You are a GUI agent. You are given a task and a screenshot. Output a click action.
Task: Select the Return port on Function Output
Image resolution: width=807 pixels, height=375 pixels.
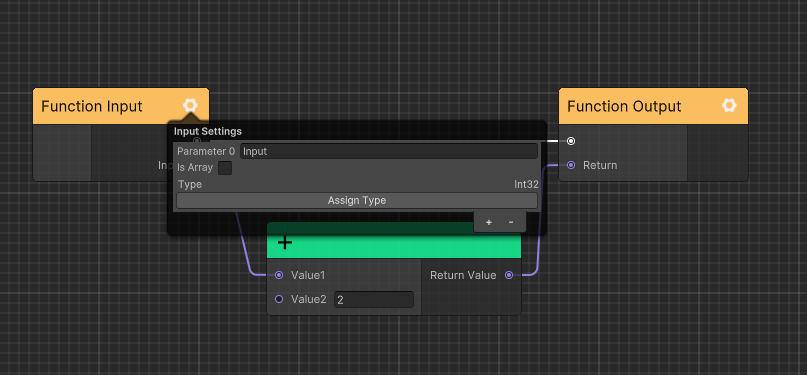(x=571, y=165)
